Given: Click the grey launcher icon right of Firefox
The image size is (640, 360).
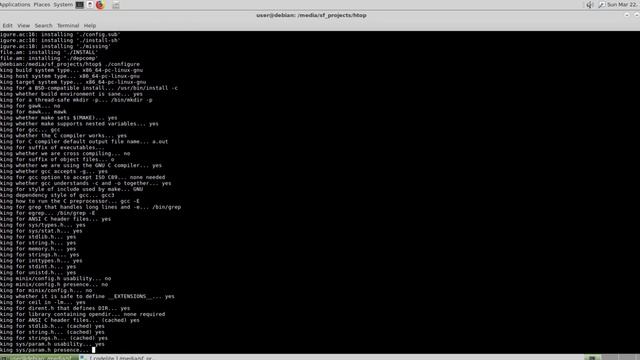Looking at the screenshot, I should (116, 5).
